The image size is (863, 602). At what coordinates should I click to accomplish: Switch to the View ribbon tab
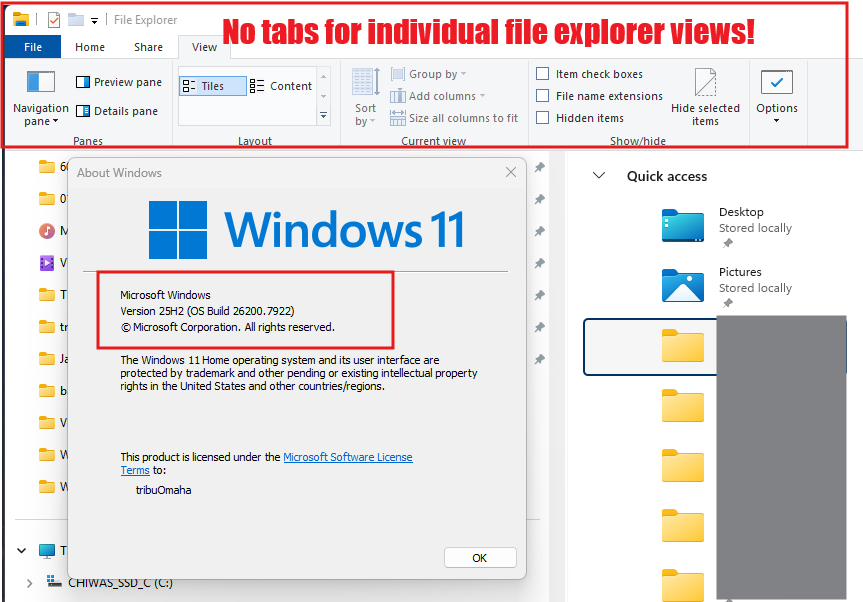[204, 47]
